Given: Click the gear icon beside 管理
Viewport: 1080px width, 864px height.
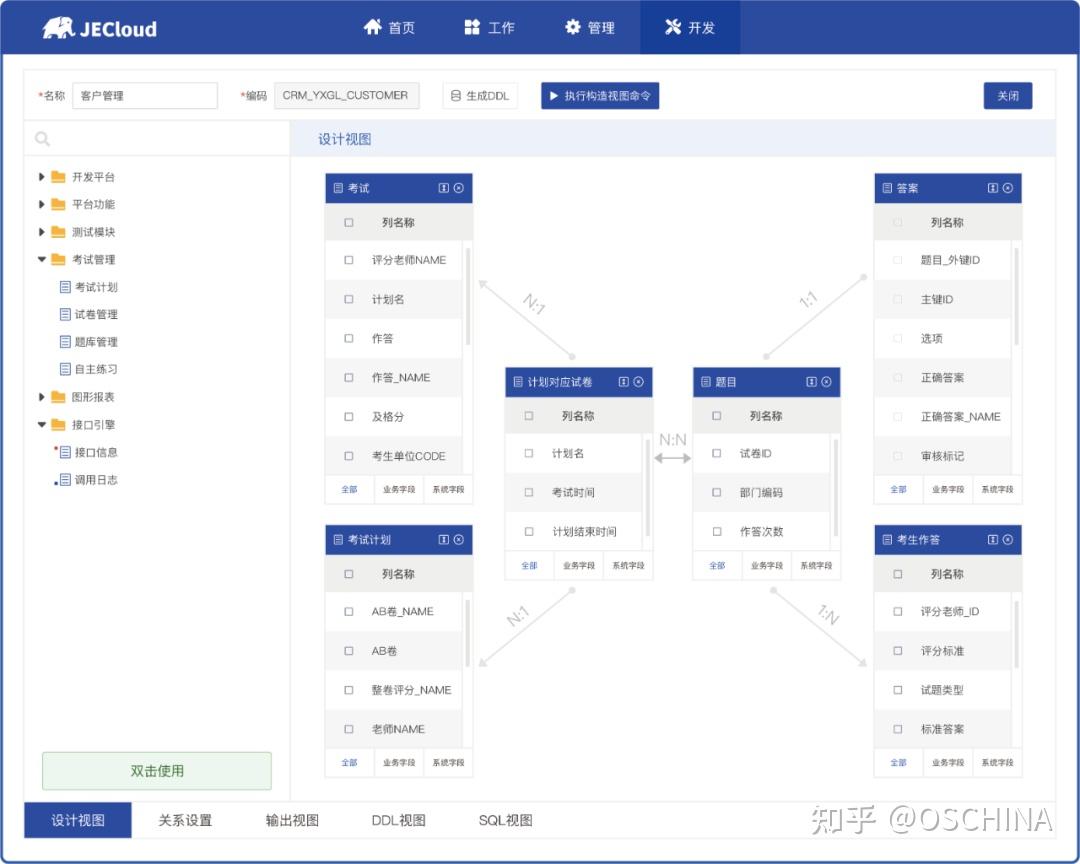Looking at the screenshot, I should click(573, 27).
